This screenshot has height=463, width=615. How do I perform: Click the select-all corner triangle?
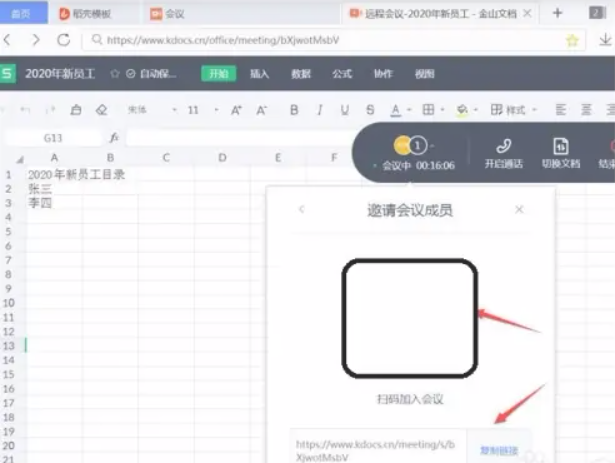pos(20,159)
